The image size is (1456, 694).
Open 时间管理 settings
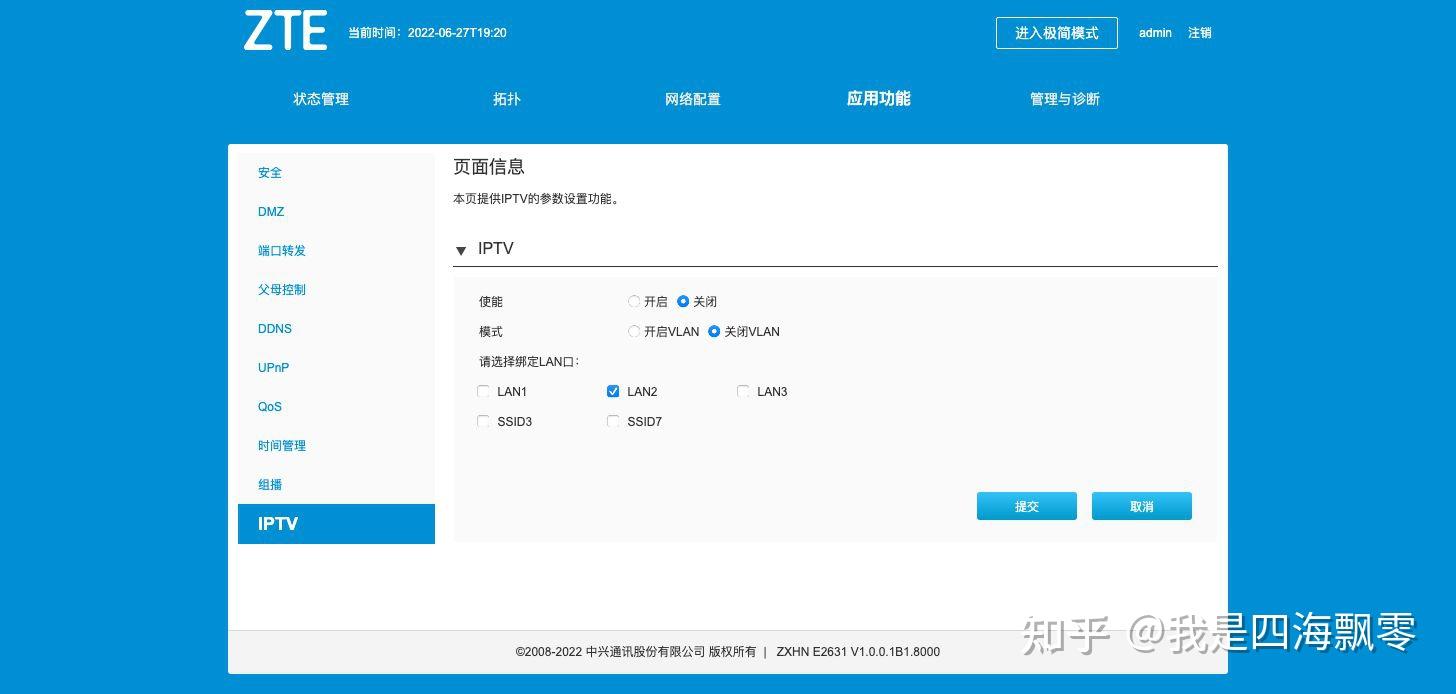(x=282, y=445)
